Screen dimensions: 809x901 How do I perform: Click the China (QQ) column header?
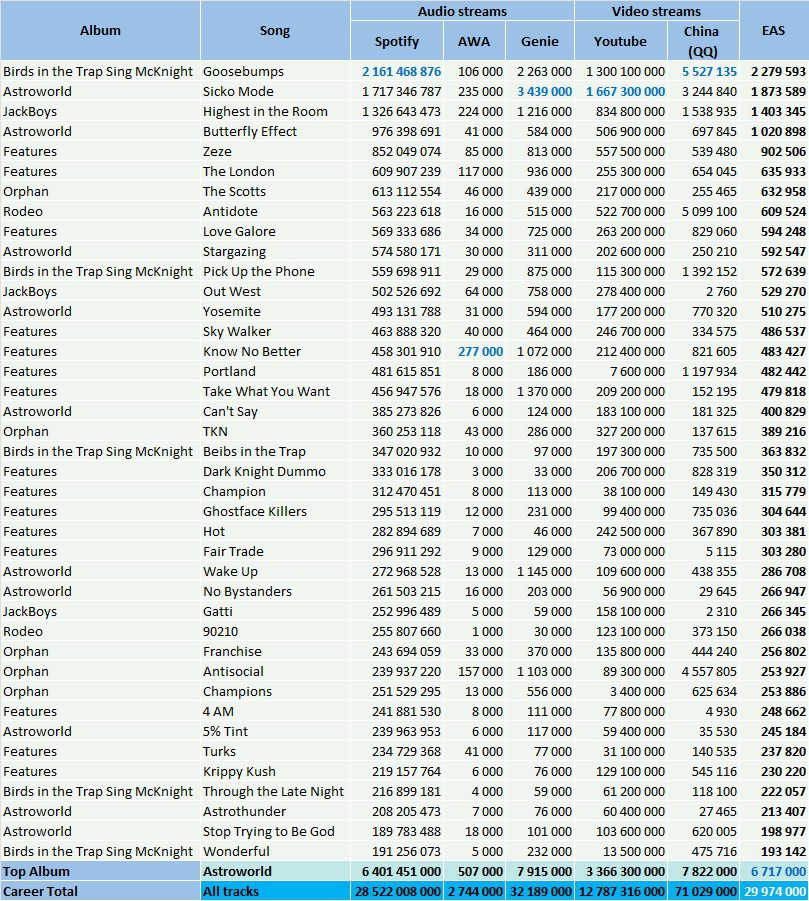(703, 41)
